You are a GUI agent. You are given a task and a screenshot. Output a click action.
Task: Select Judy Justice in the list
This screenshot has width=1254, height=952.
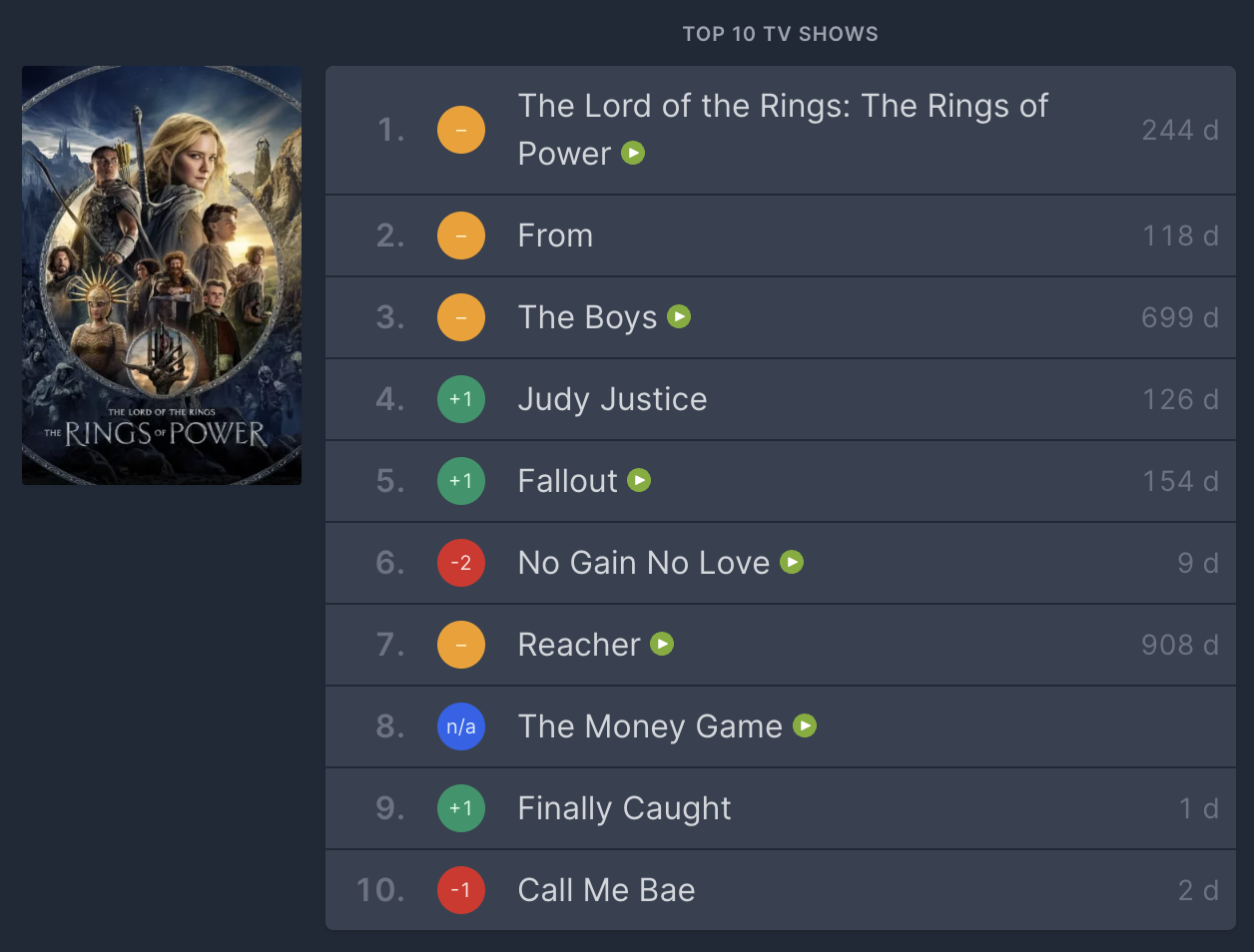pos(612,399)
